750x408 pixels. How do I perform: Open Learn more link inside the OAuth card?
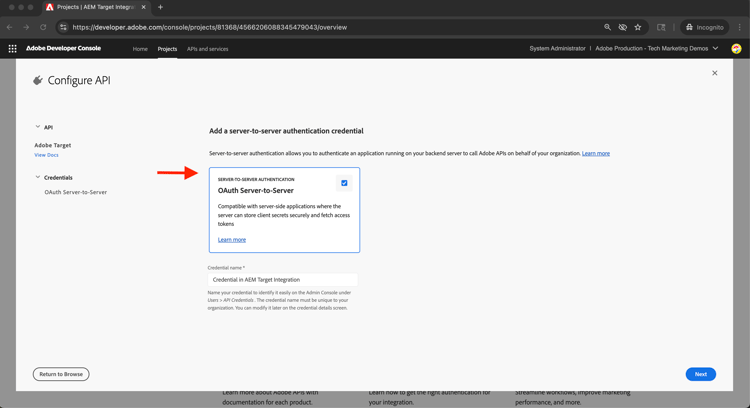(232, 240)
